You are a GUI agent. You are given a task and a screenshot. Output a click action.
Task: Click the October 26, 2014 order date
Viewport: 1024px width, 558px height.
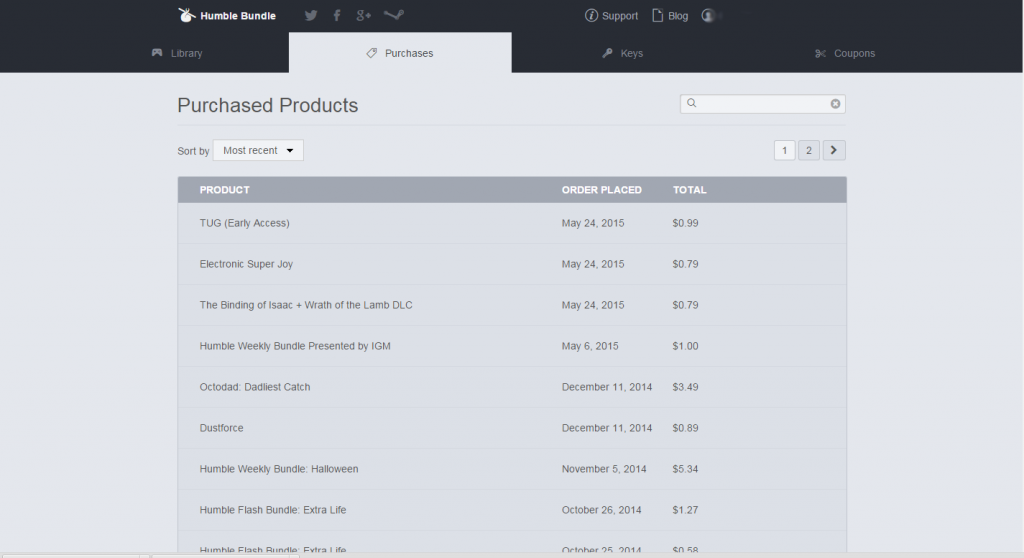click(x=601, y=510)
